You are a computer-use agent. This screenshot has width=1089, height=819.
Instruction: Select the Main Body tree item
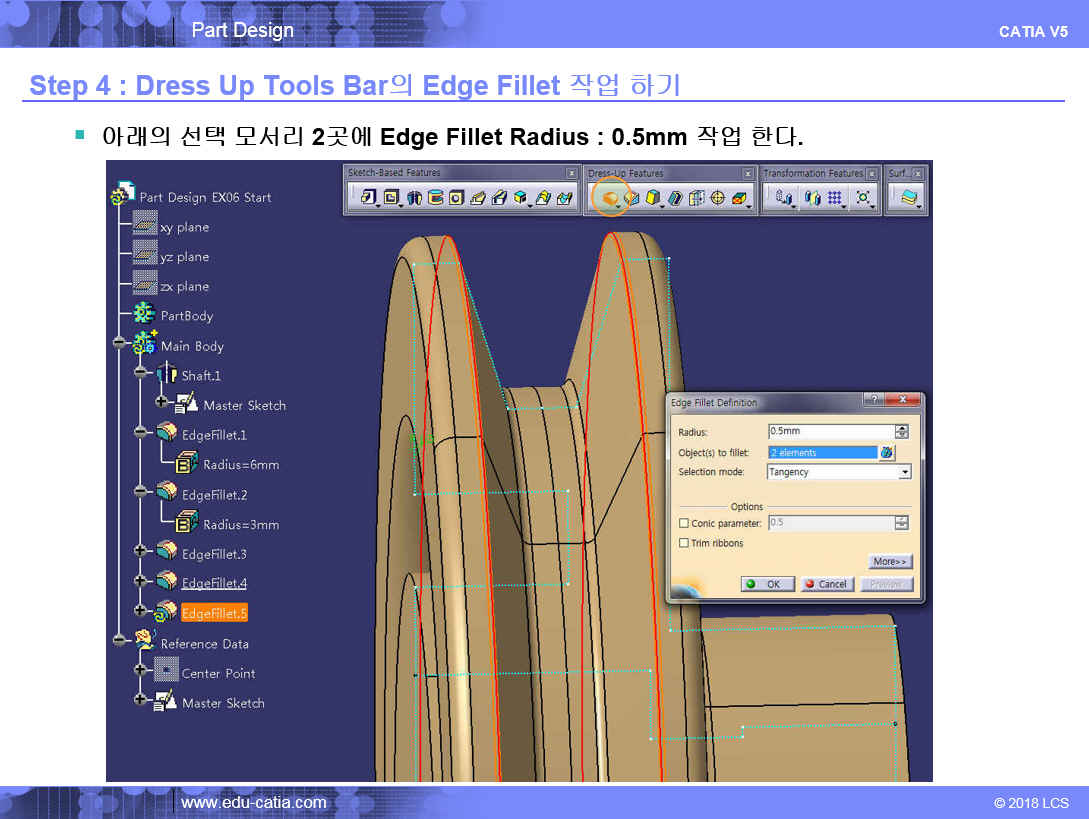click(192, 346)
